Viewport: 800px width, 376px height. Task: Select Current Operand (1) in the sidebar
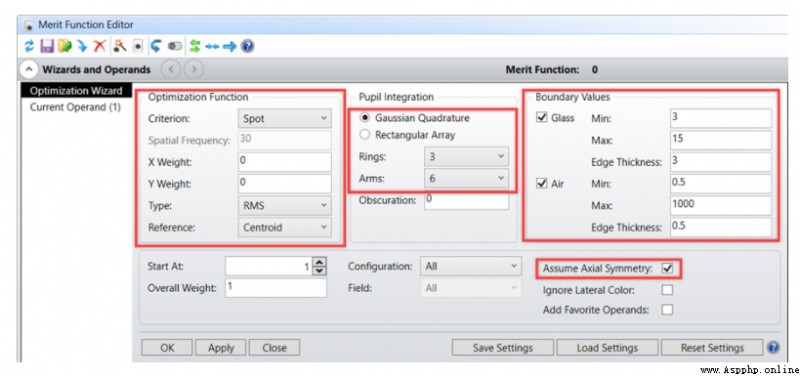[x=75, y=107]
